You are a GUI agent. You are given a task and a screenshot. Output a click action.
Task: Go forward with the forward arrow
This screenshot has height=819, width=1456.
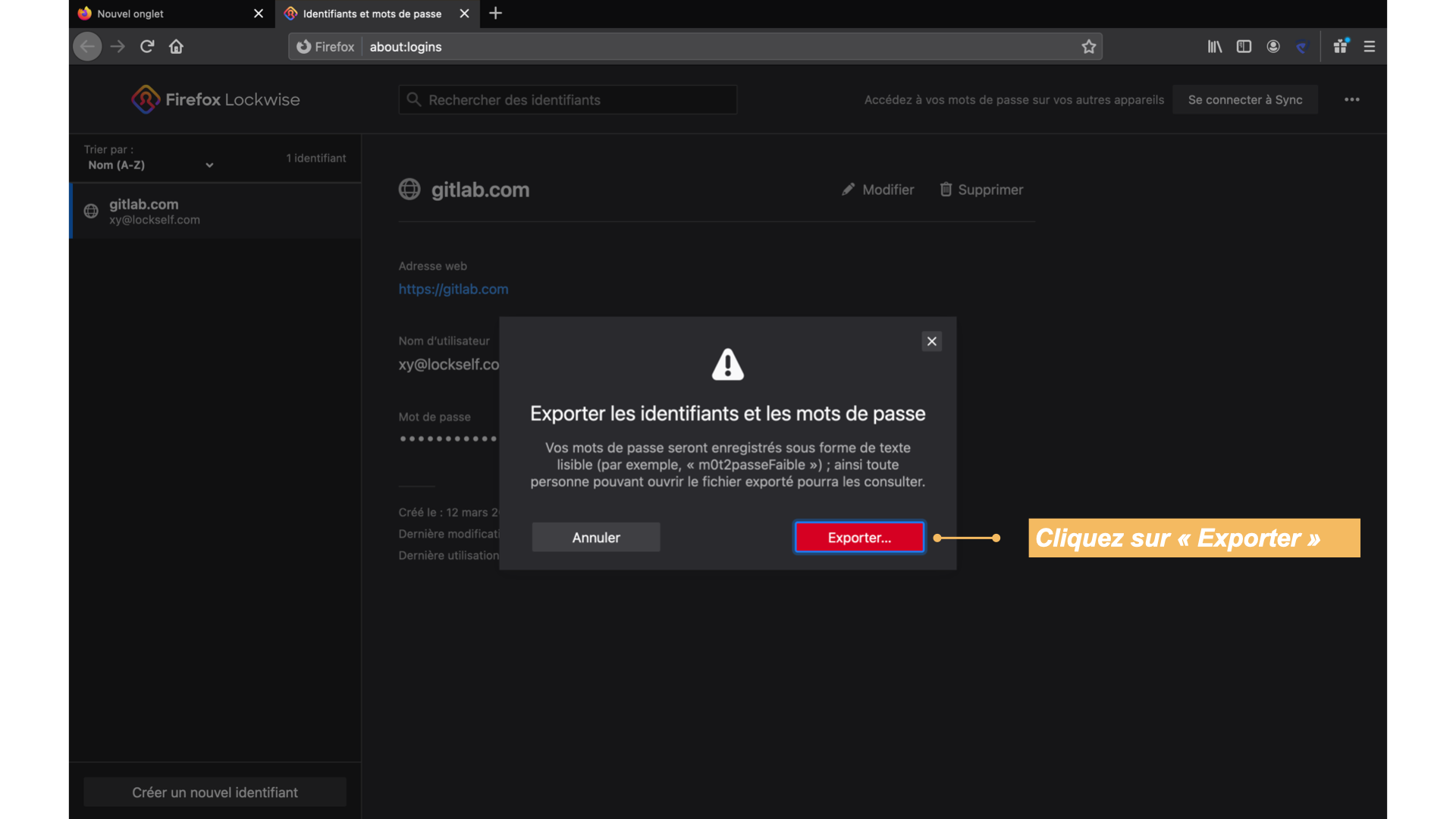tap(118, 46)
